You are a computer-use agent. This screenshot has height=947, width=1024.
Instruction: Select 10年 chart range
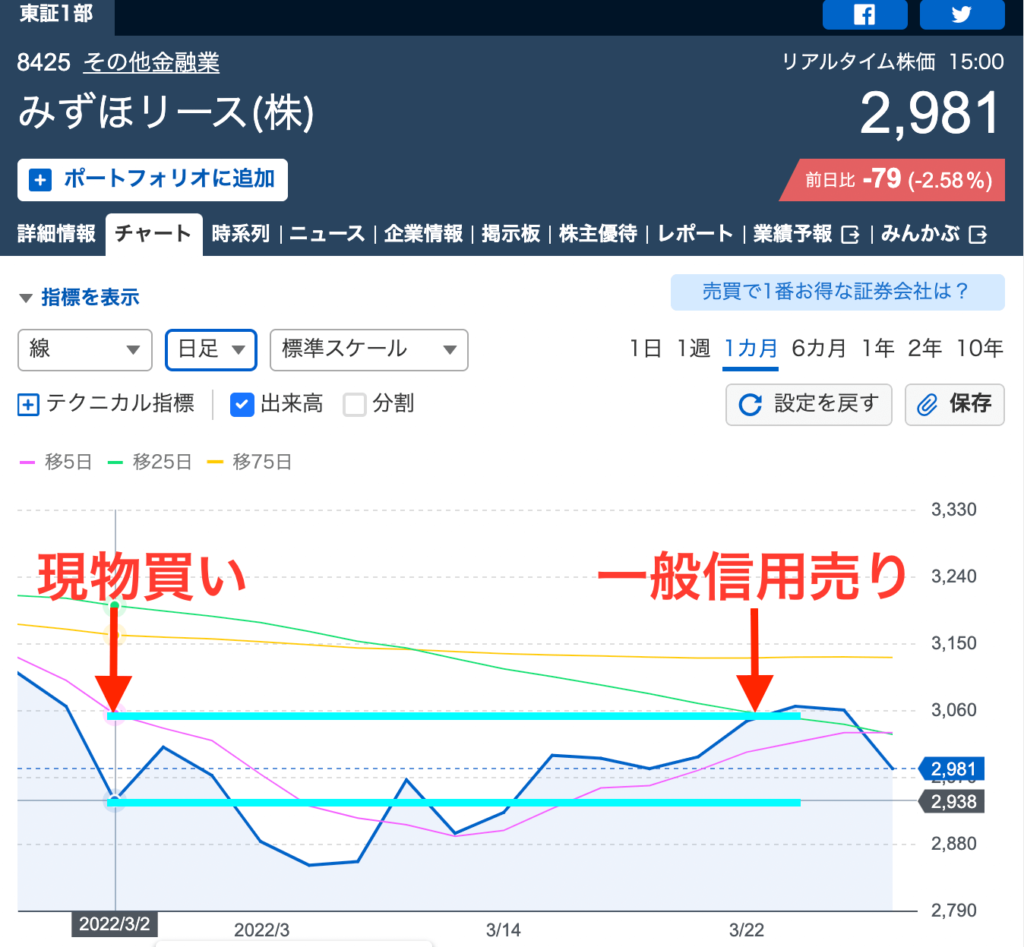click(x=980, y=349)
